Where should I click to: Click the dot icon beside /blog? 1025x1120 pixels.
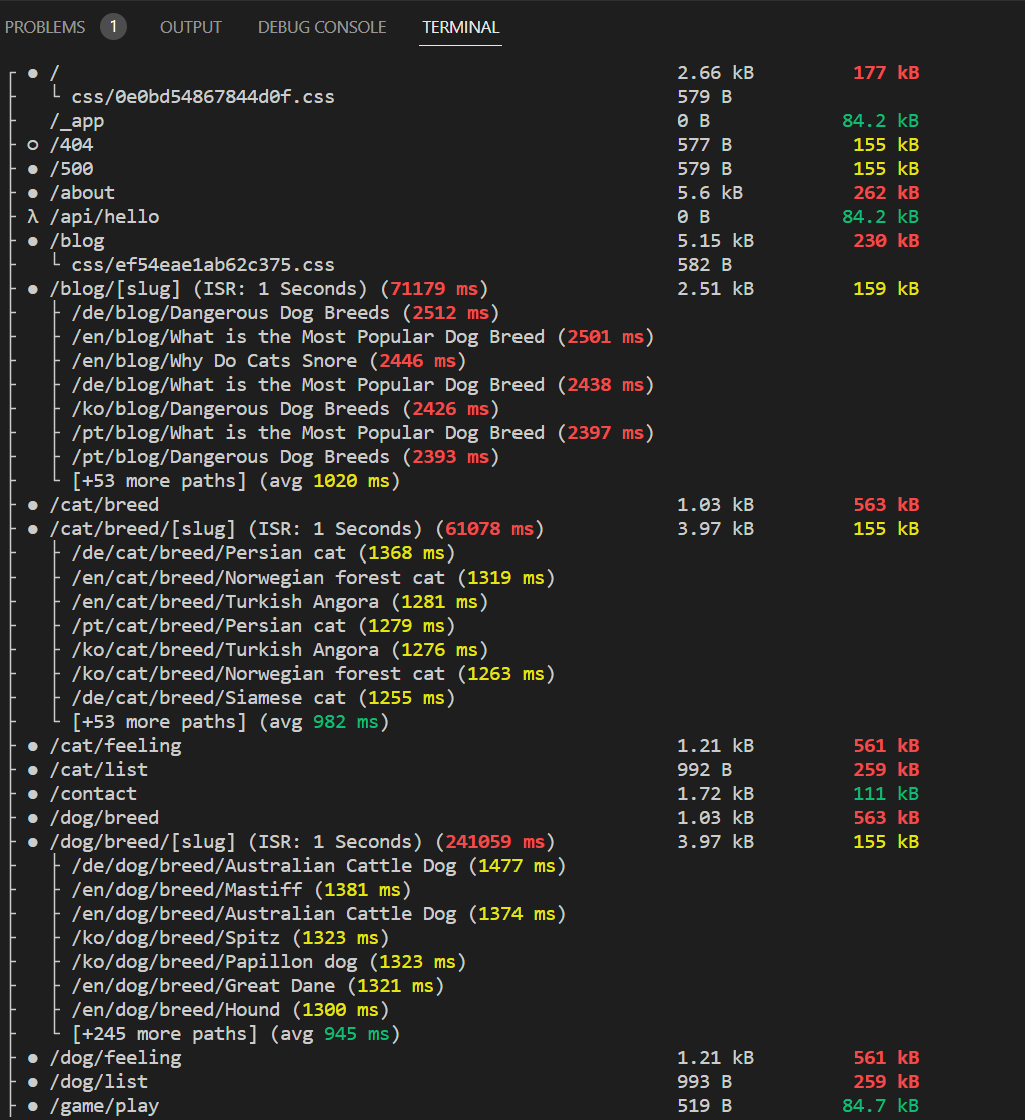click(x=31, y=240)
